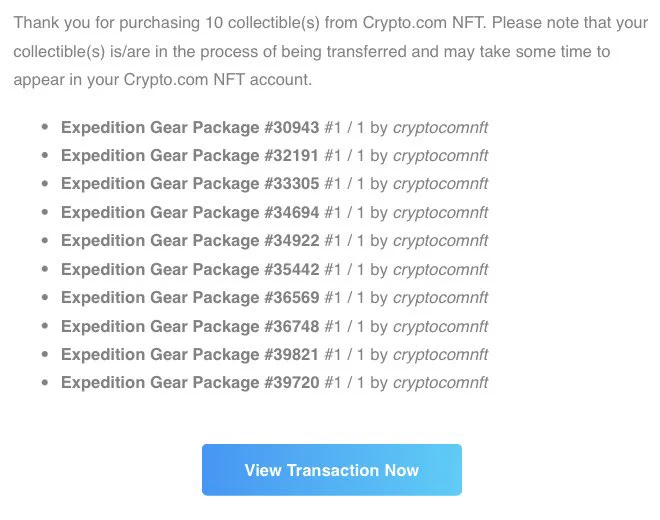660x520 pixels.
Task: Select cryptocomnft author on #39720 line
Action: point(440,383)
